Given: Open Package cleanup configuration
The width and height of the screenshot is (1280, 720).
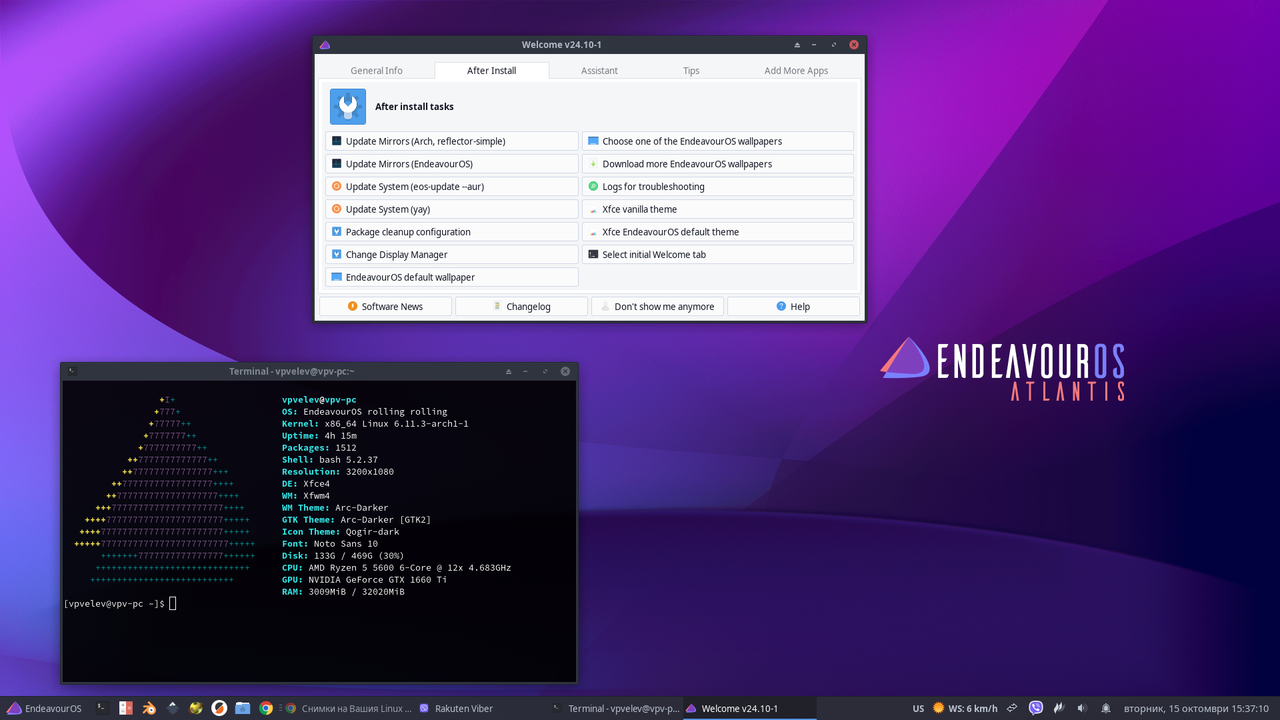Looking at the screenshot, I should (452, 232).
